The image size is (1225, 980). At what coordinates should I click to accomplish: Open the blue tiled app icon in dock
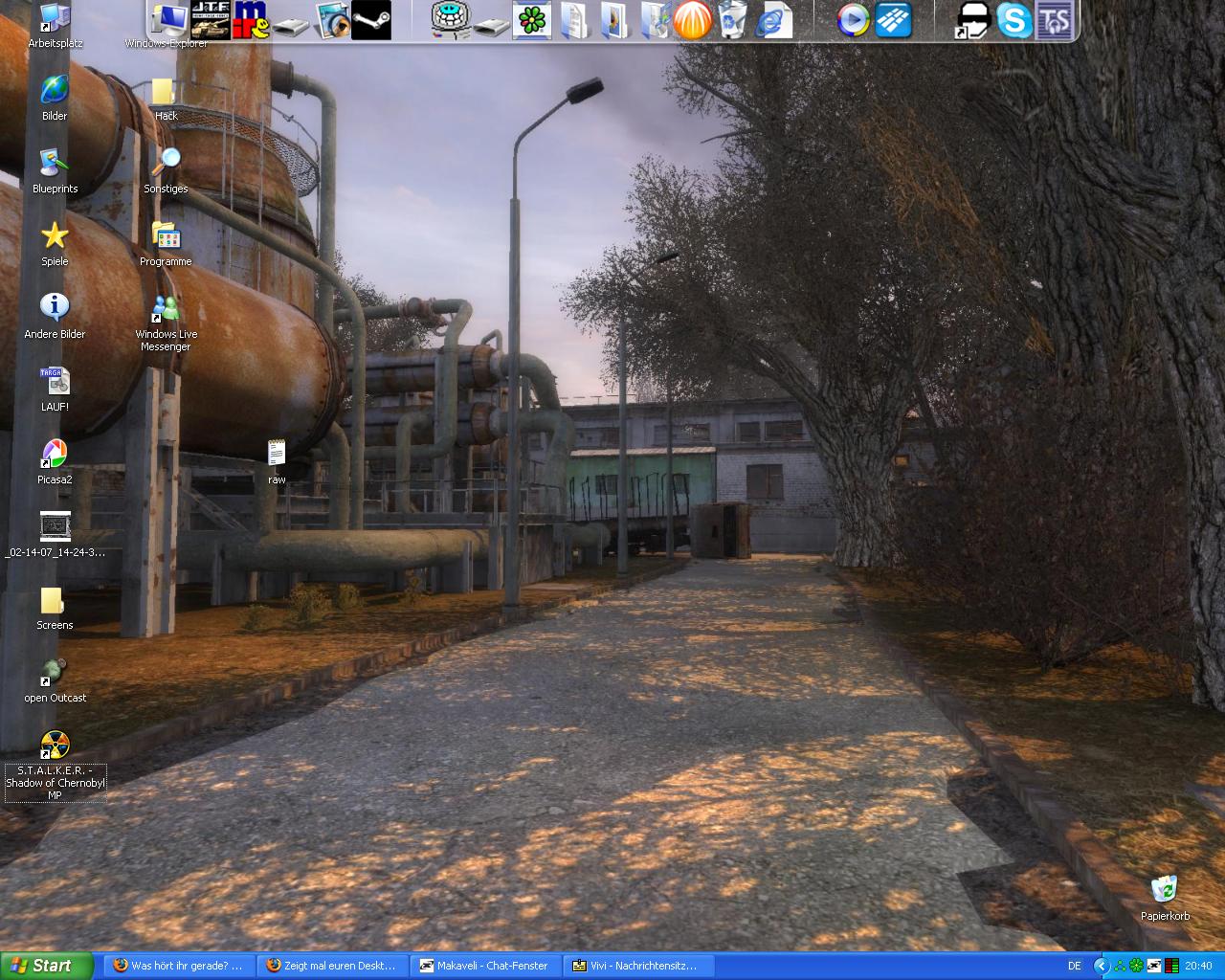[894, 20]
